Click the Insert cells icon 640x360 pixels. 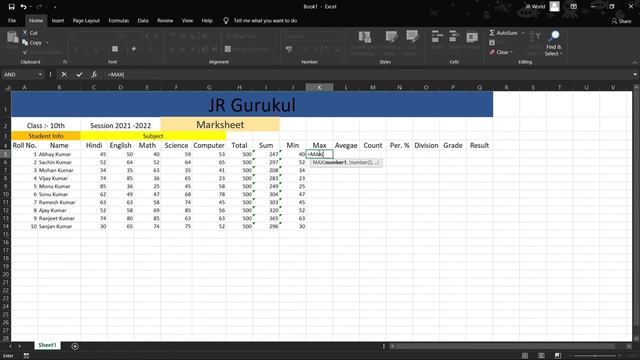click(437, 36)
